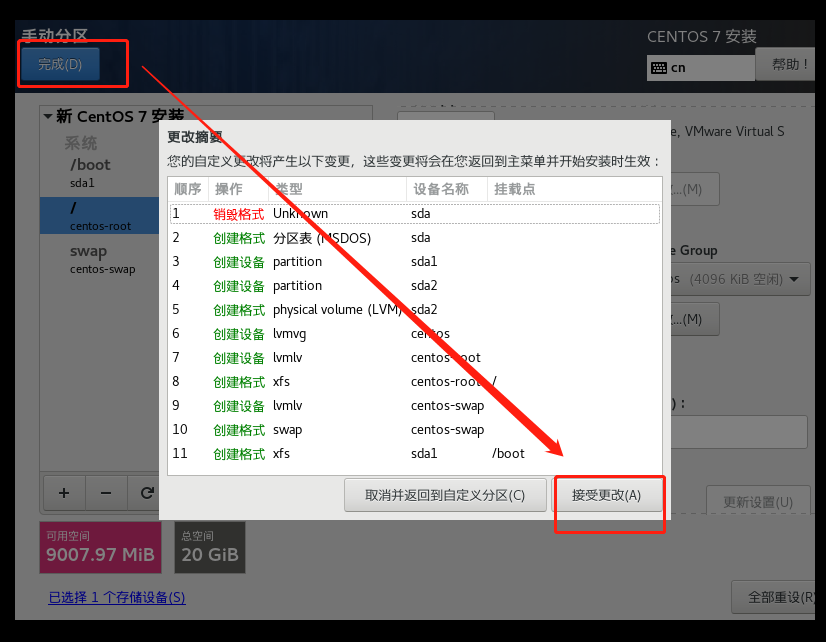
Task: Select row 5 physical volume (LVM) sda2
Action: tap(415, 310)
